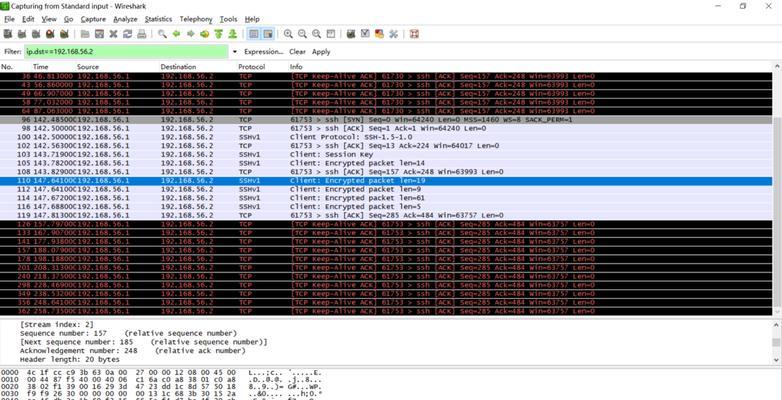Select Keep-Alive ACK packet 362
Screen dimensions: 782x400
coord(386,311)
